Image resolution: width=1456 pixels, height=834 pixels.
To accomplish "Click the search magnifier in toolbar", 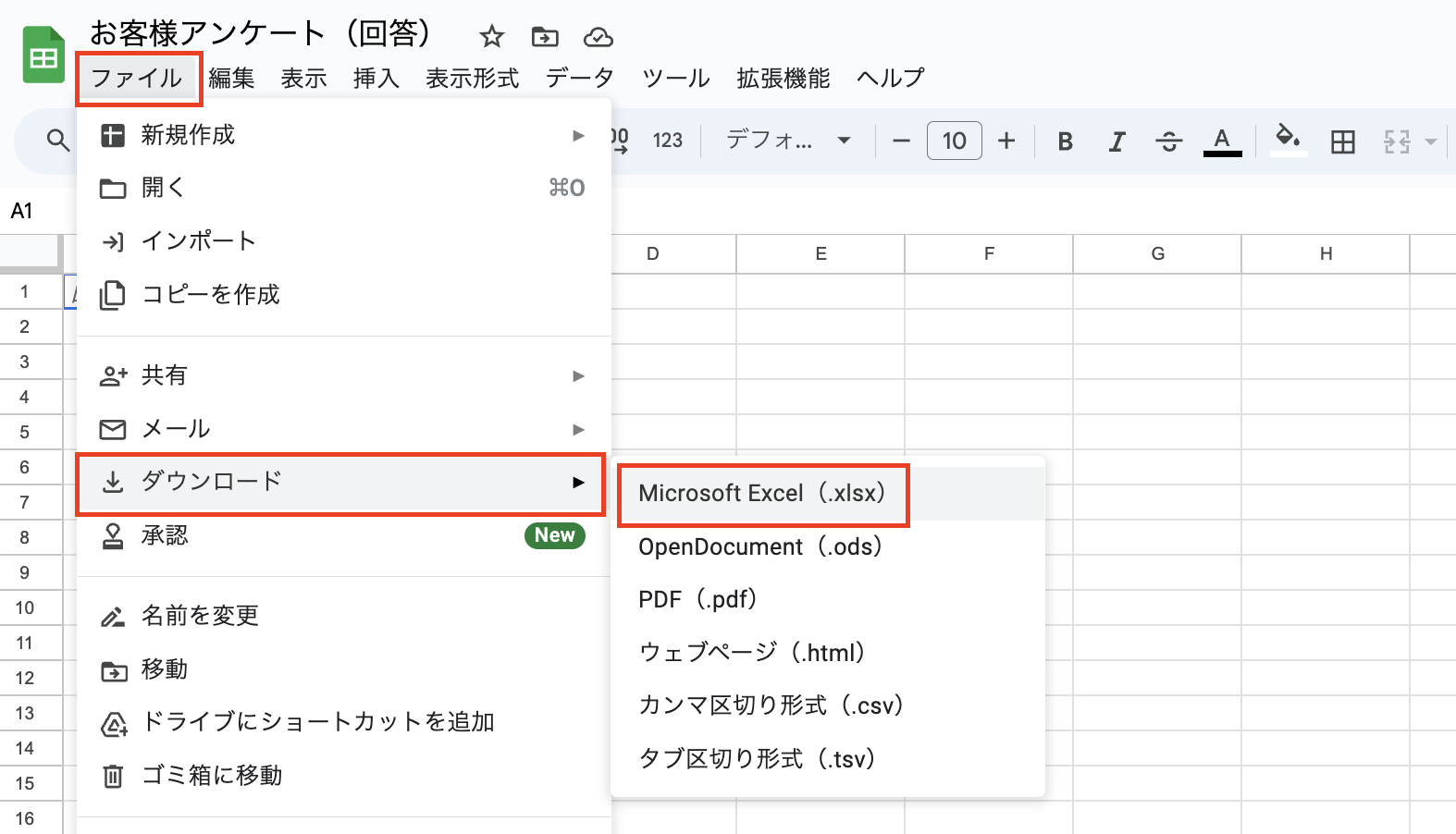I will (x=58, y=141).
